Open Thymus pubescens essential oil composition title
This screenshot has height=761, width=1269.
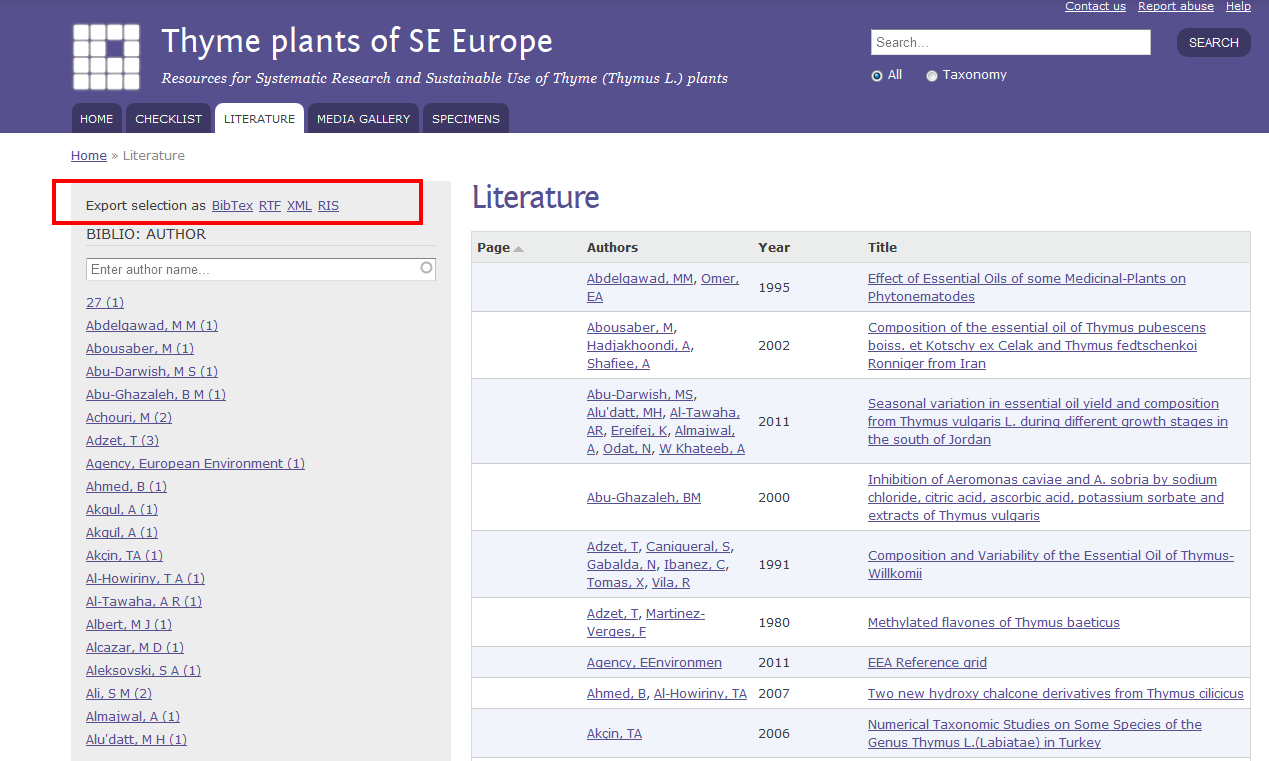[1037, 345]
